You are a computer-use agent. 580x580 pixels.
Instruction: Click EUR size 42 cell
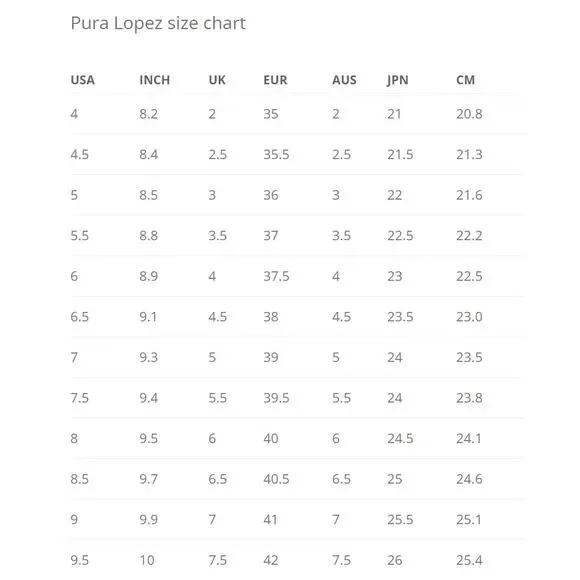[271, 560]
